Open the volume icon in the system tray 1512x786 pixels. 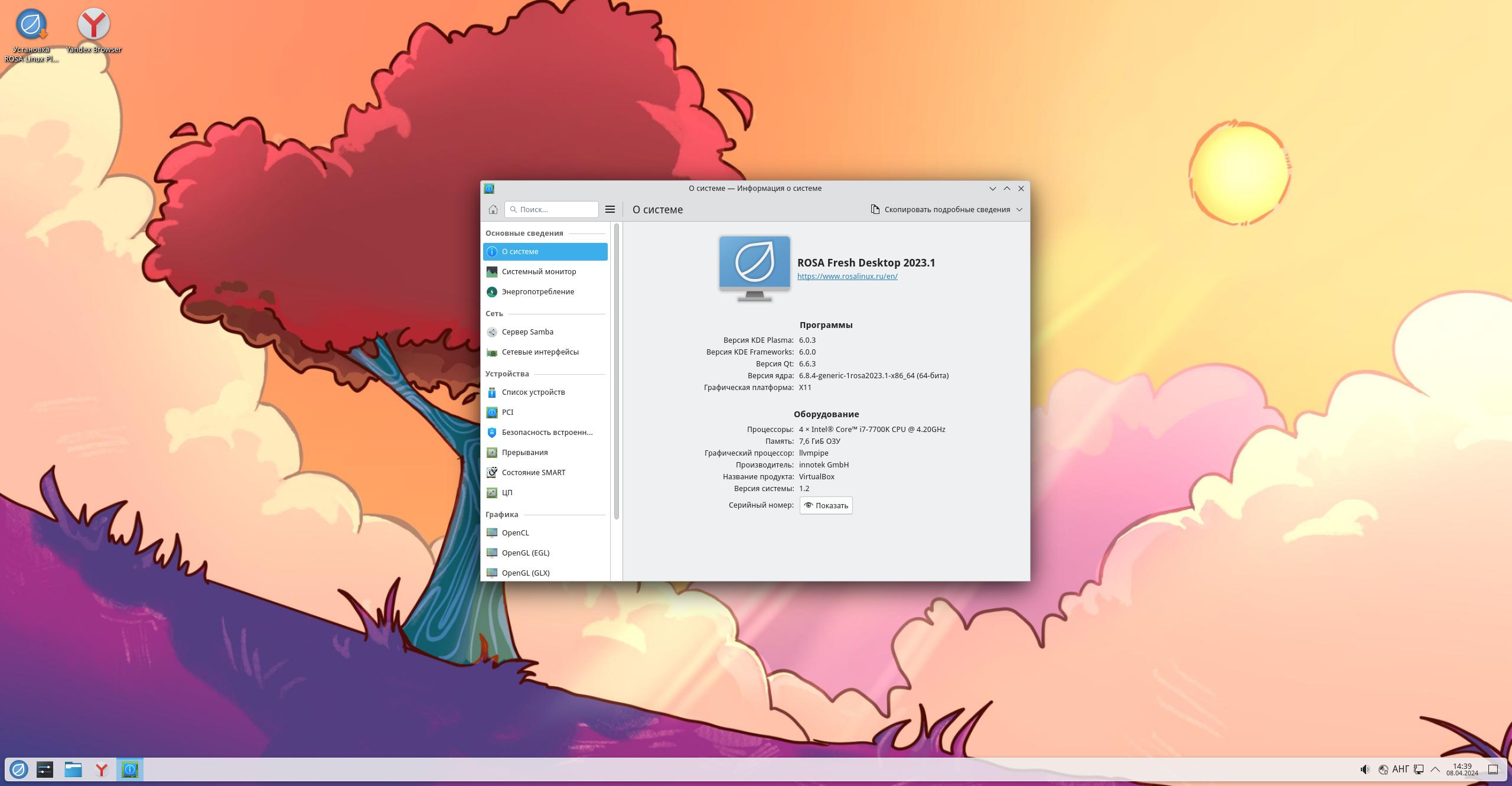1365,769
